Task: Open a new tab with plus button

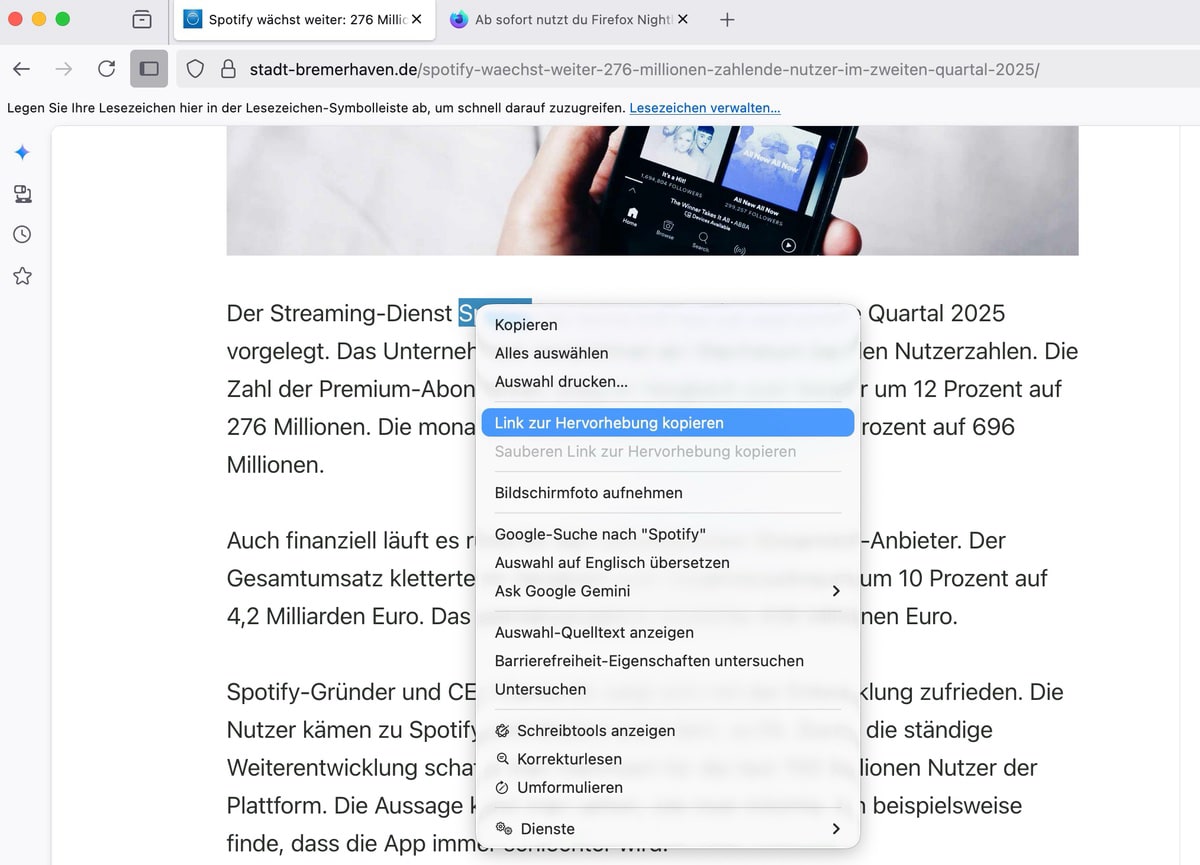Action: pyautogui.click(x=728, y=20)
